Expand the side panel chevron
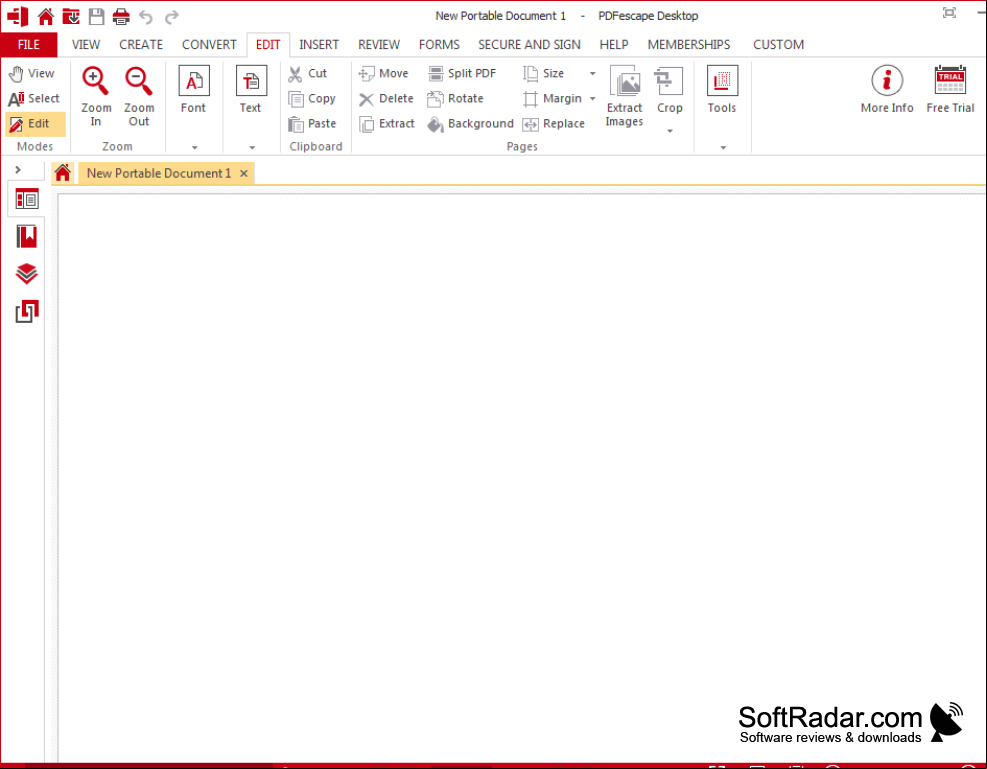 click(x=18, y=169)
